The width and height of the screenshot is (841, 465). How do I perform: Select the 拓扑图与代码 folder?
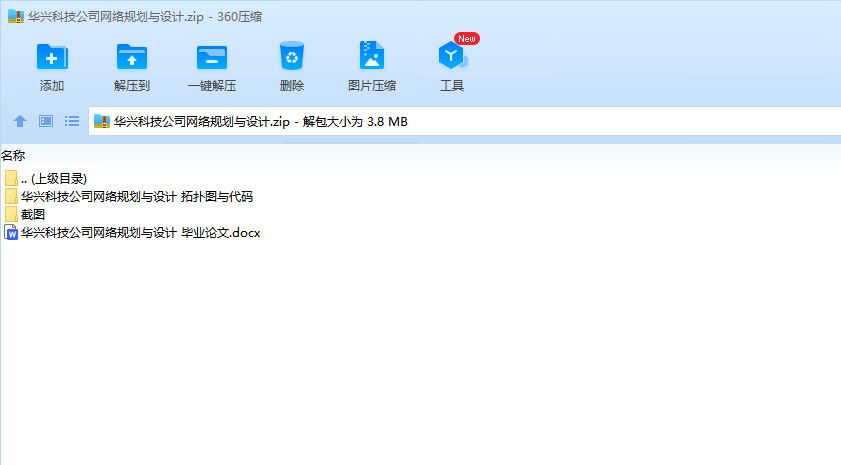pyautogui.click(x=129, y=196)
